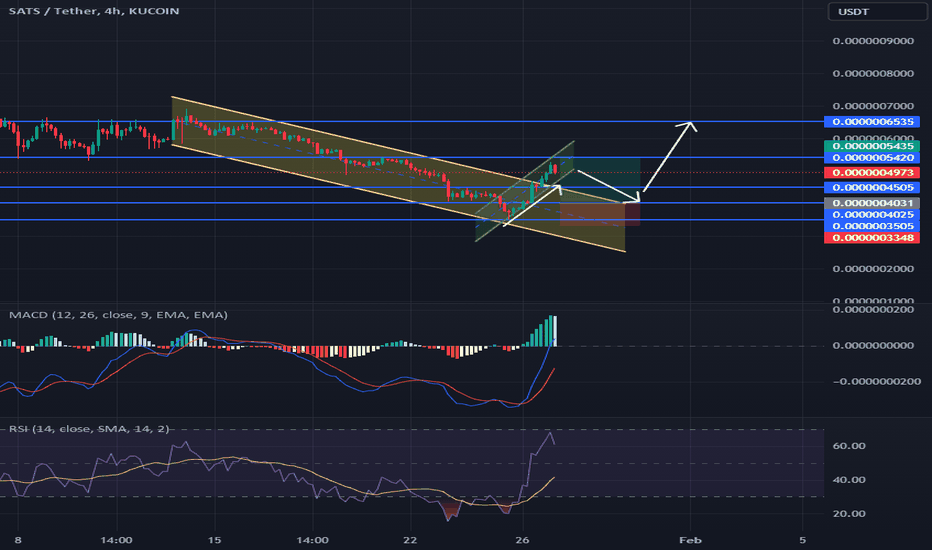
Task: Click the Feb label on time axis
Action: pos(690,540)
